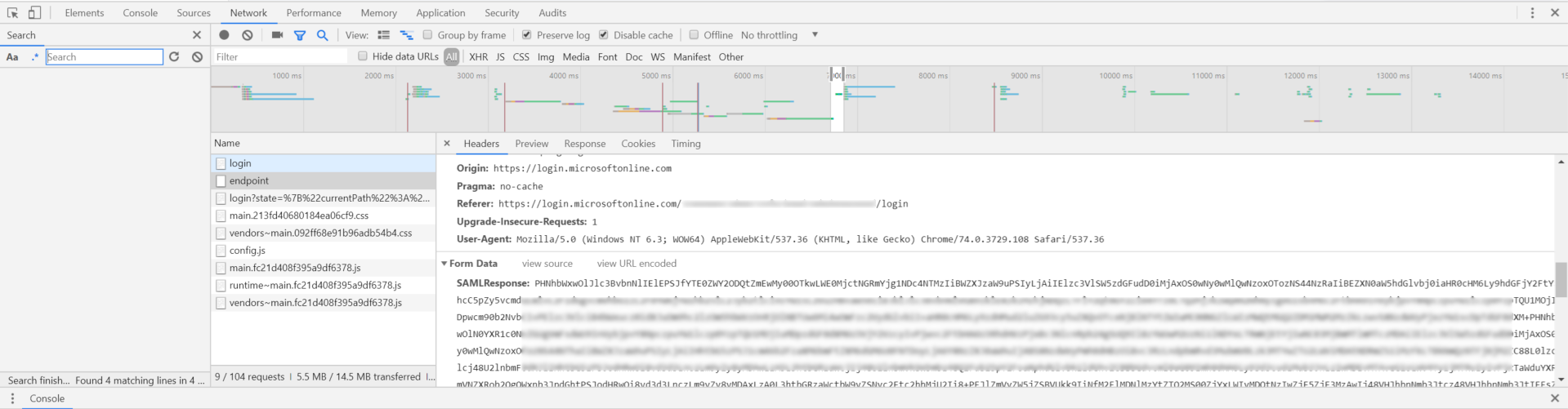Toggle the device toolbar icon

pyautogui.click(x=34, y=13)
